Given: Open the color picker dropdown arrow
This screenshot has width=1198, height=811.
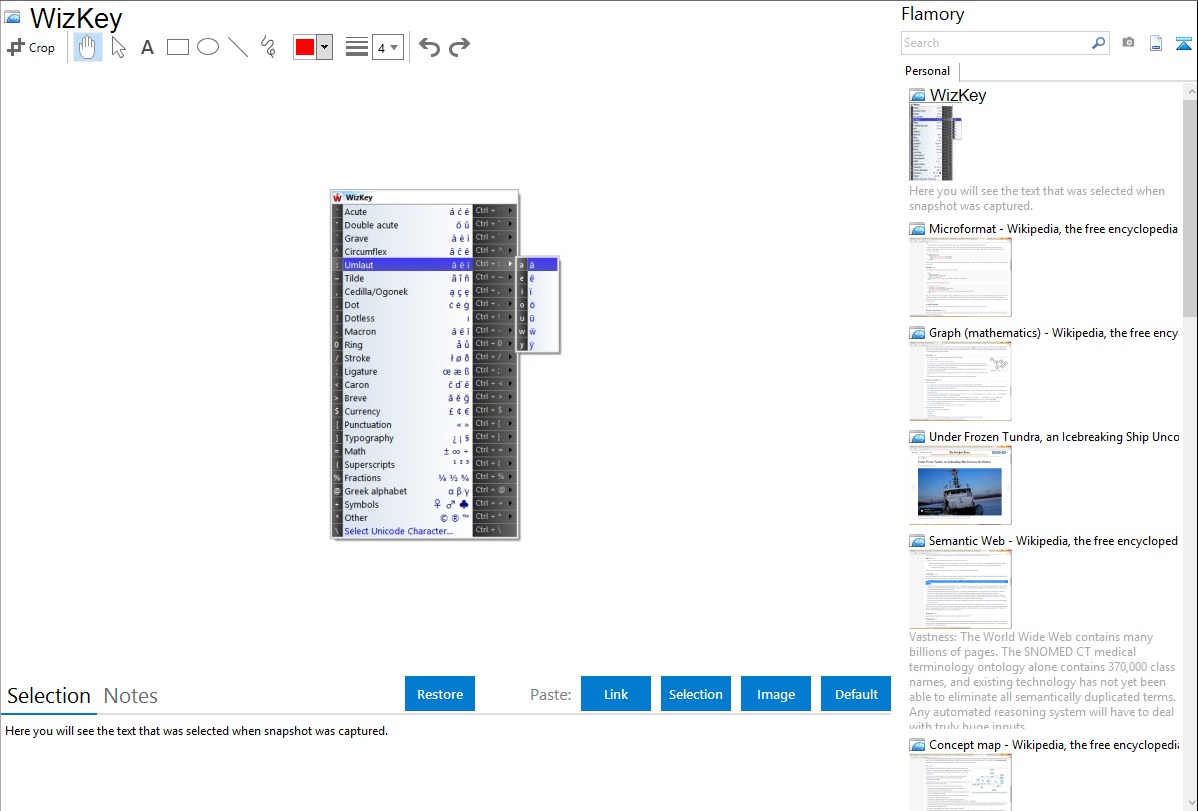Looking at the screenshot, I should 324,47.
